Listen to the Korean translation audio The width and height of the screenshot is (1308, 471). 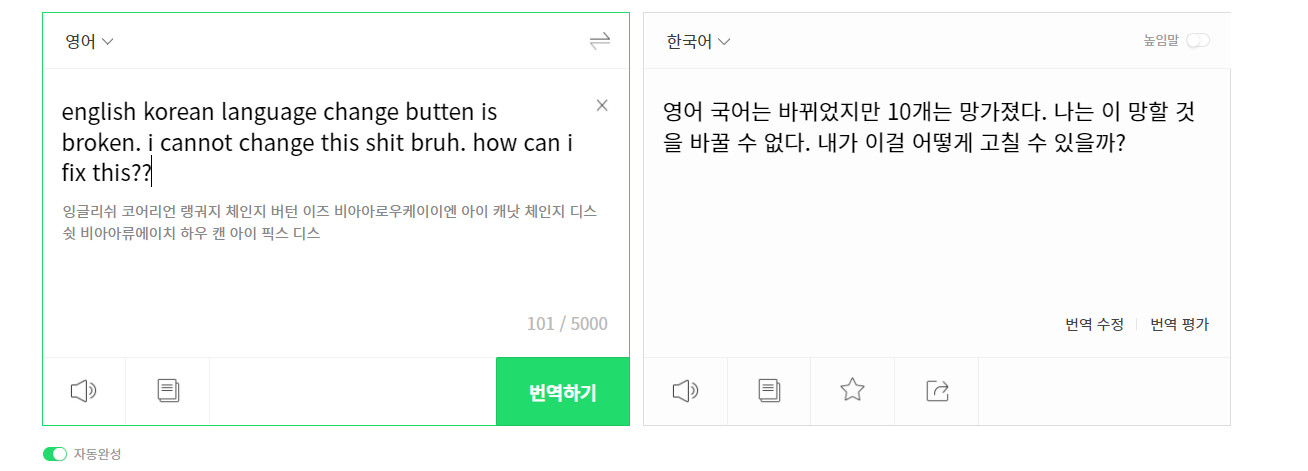[x=685, y=391]
